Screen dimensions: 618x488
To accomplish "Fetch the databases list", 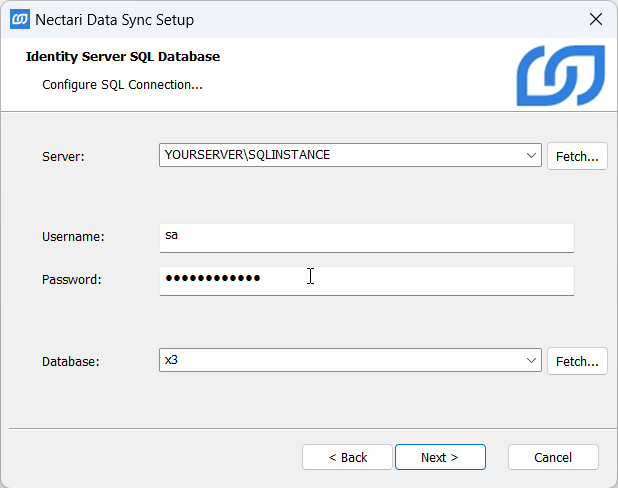I will tap(577, 361).
